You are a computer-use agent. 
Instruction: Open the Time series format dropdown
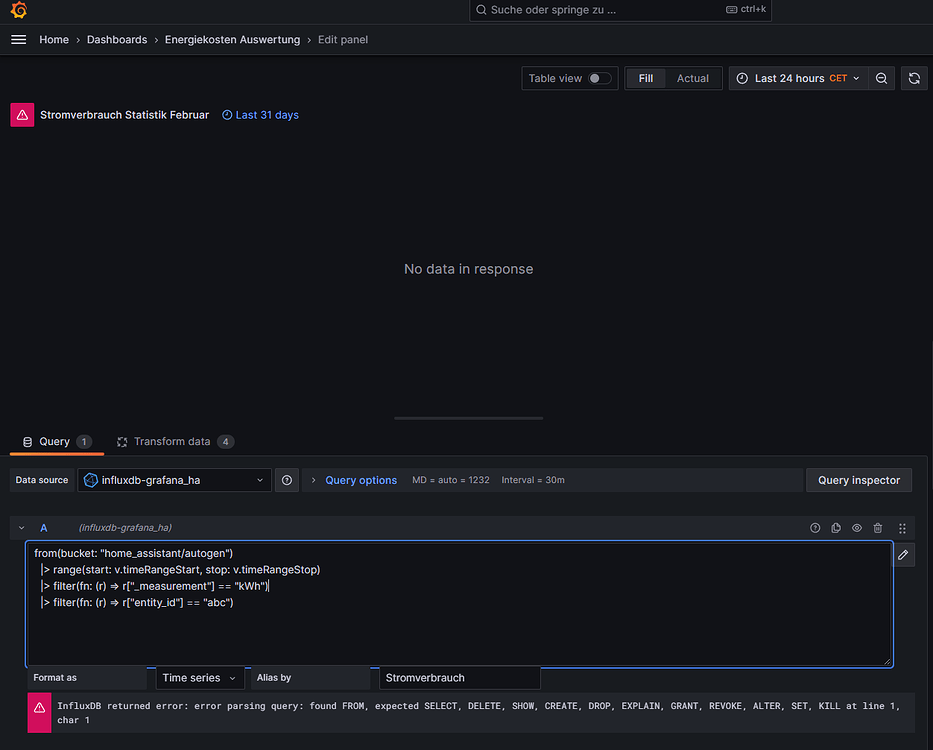pos(198,677)
